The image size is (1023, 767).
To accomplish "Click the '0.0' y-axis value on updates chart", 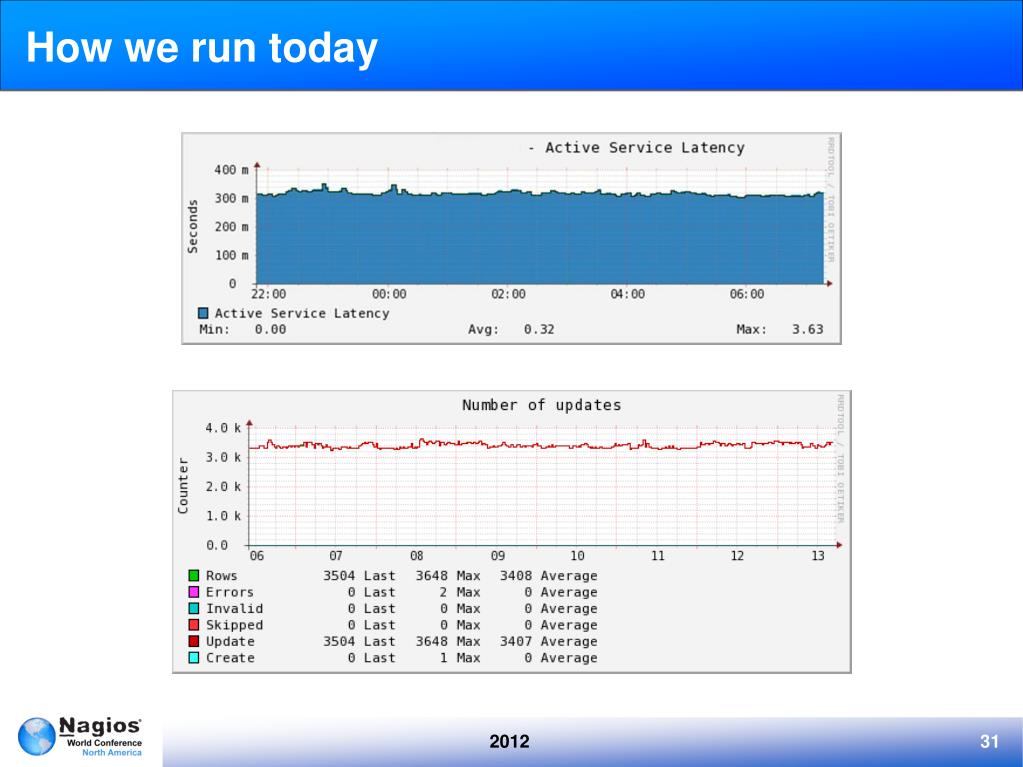I will (x=217, y=545).
